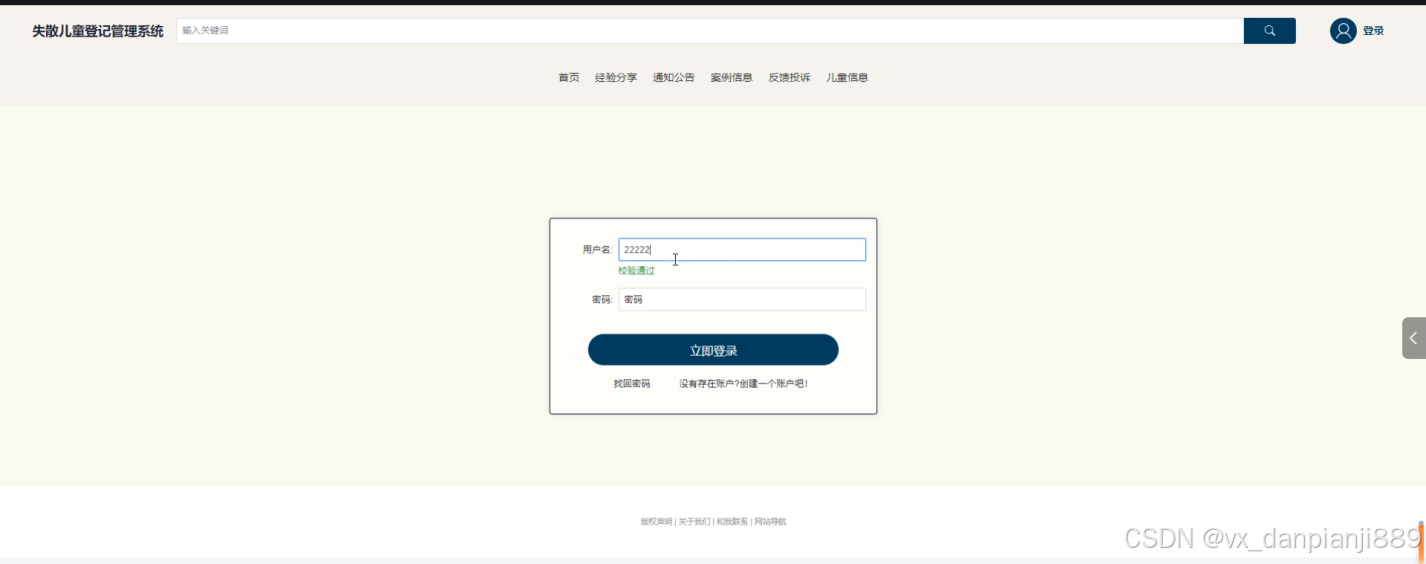Image resolution: width=1426 pixels, height=564 pixels.
Task: Open the 儿童信息 menu item
Action: [x=847, y=78]
